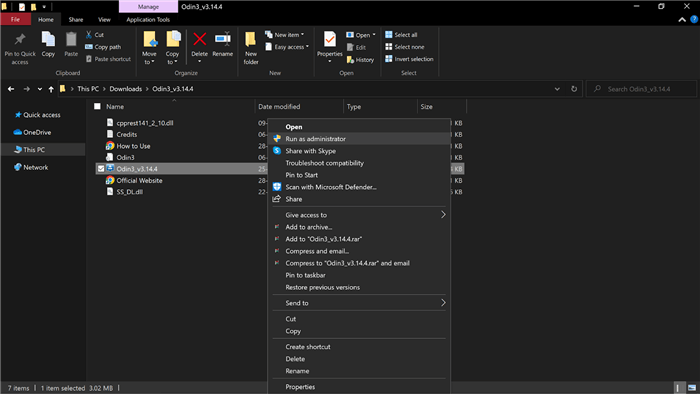
Task: Click the red Delete X icon
Action: [x=200, y=39]
